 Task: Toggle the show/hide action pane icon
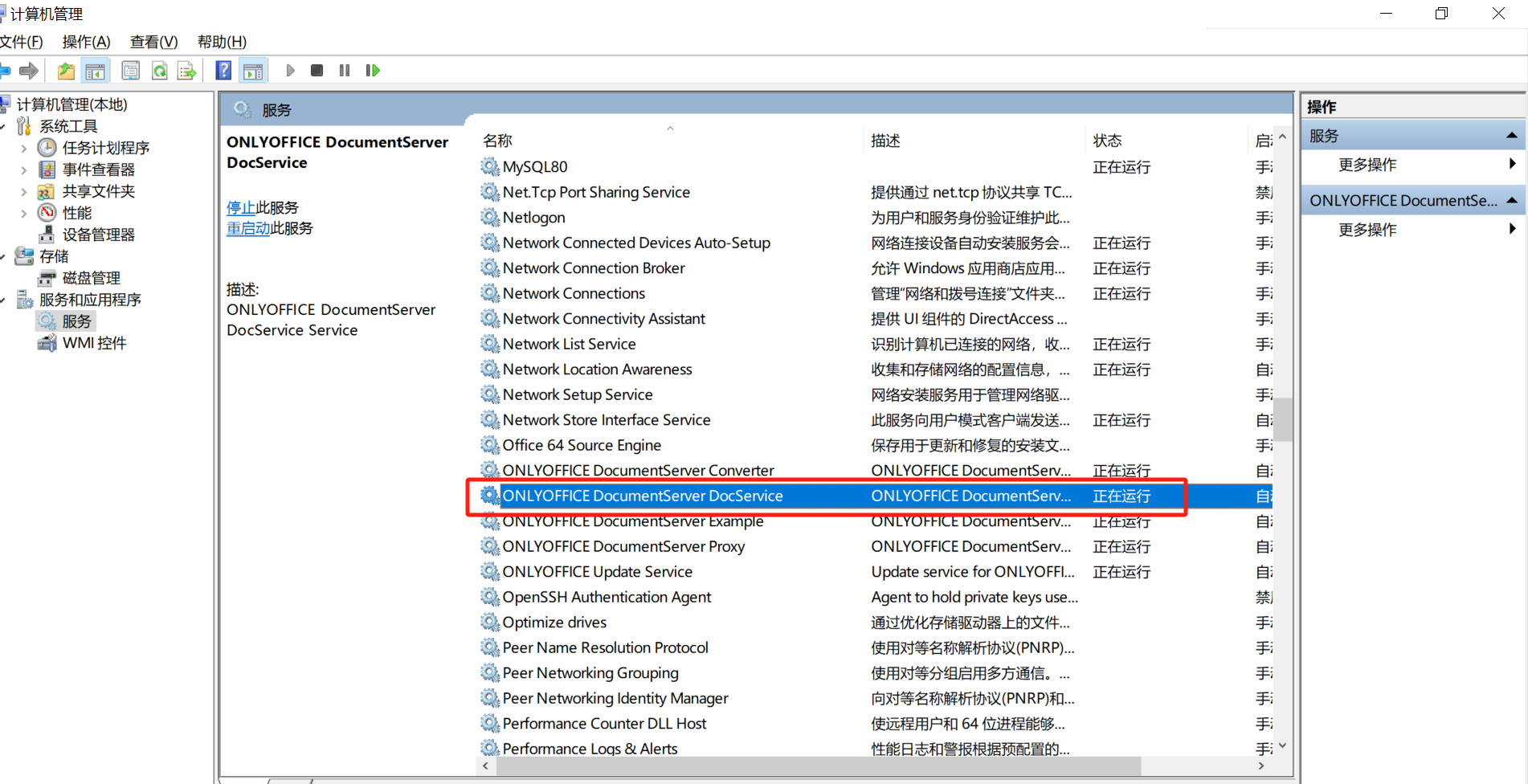pyautogui.click(x=253, y=71)
